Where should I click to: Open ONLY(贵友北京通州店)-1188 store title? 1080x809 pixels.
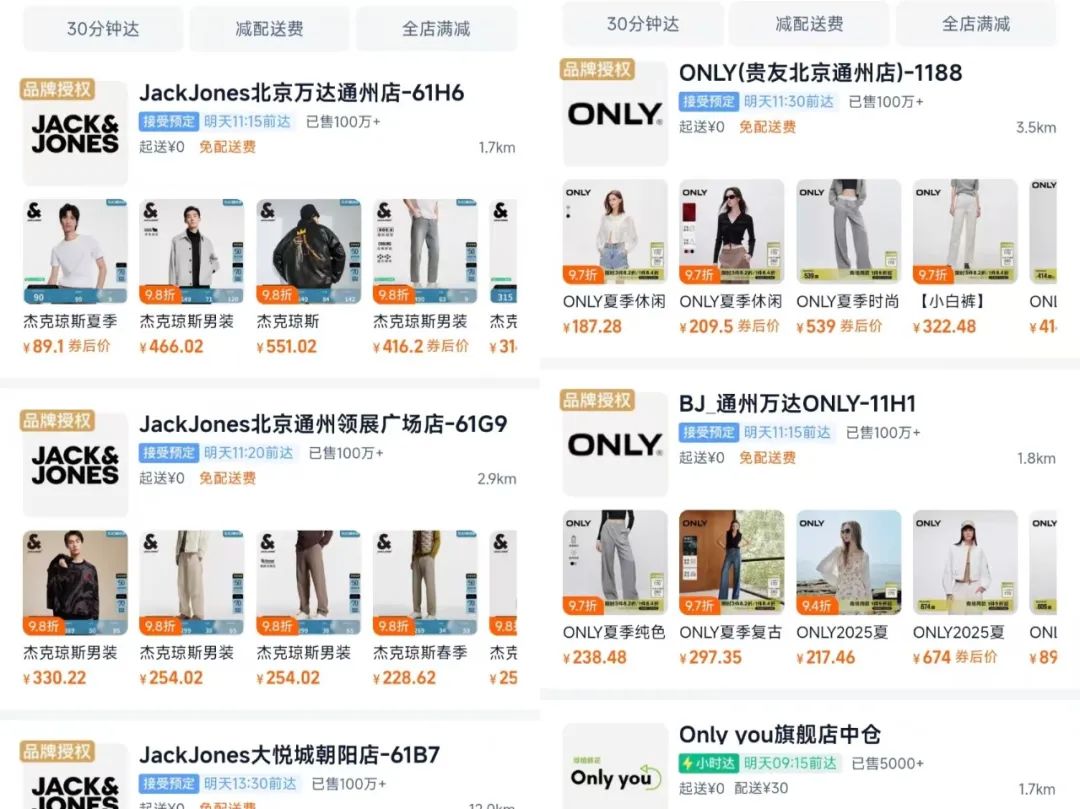pos(820,73)
